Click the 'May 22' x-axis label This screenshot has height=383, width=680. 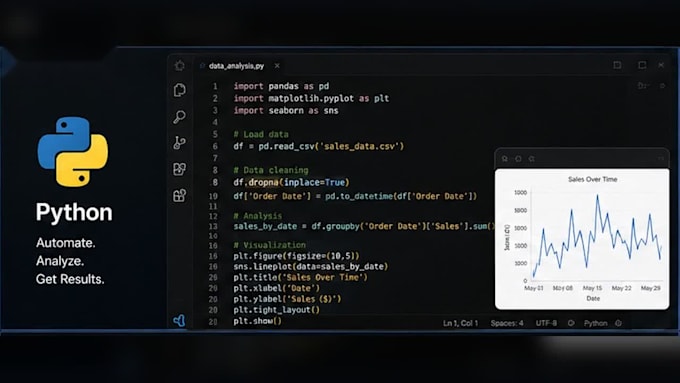click(621, 288)
